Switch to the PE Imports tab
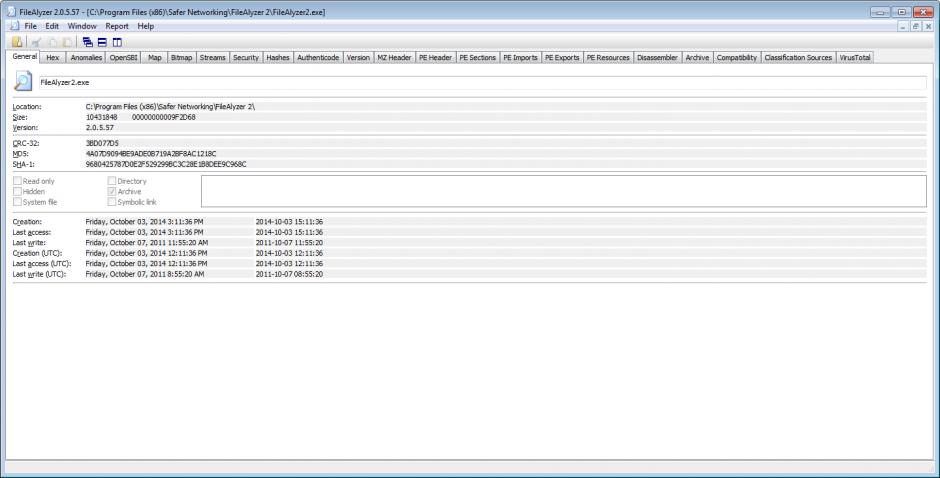The height and width of the screenshot is (478, 940). (x=520, y=58)
